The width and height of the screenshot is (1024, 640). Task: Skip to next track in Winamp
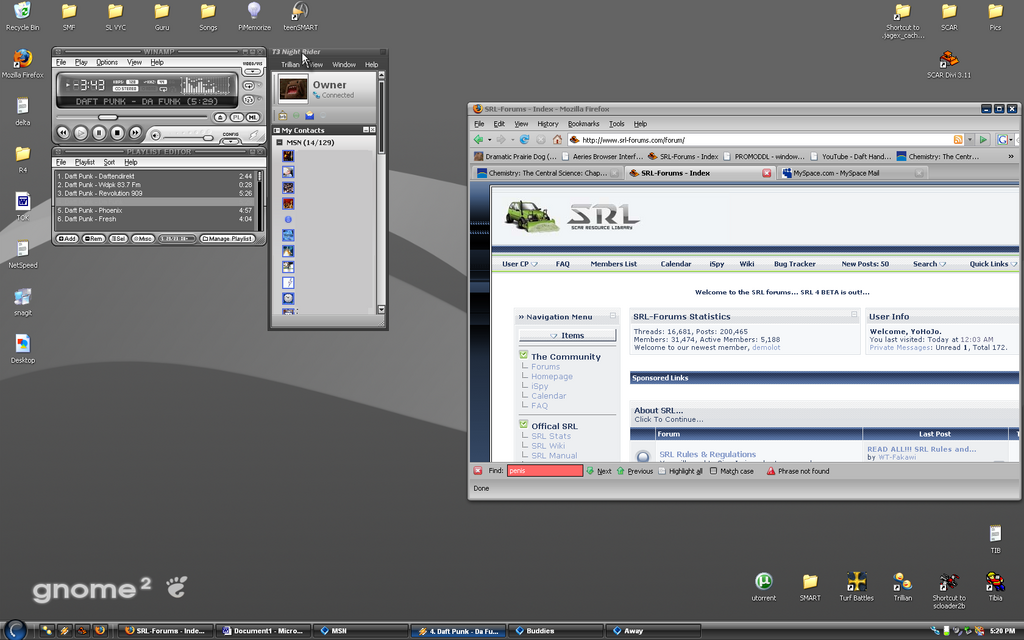click(x=135, y=132)
